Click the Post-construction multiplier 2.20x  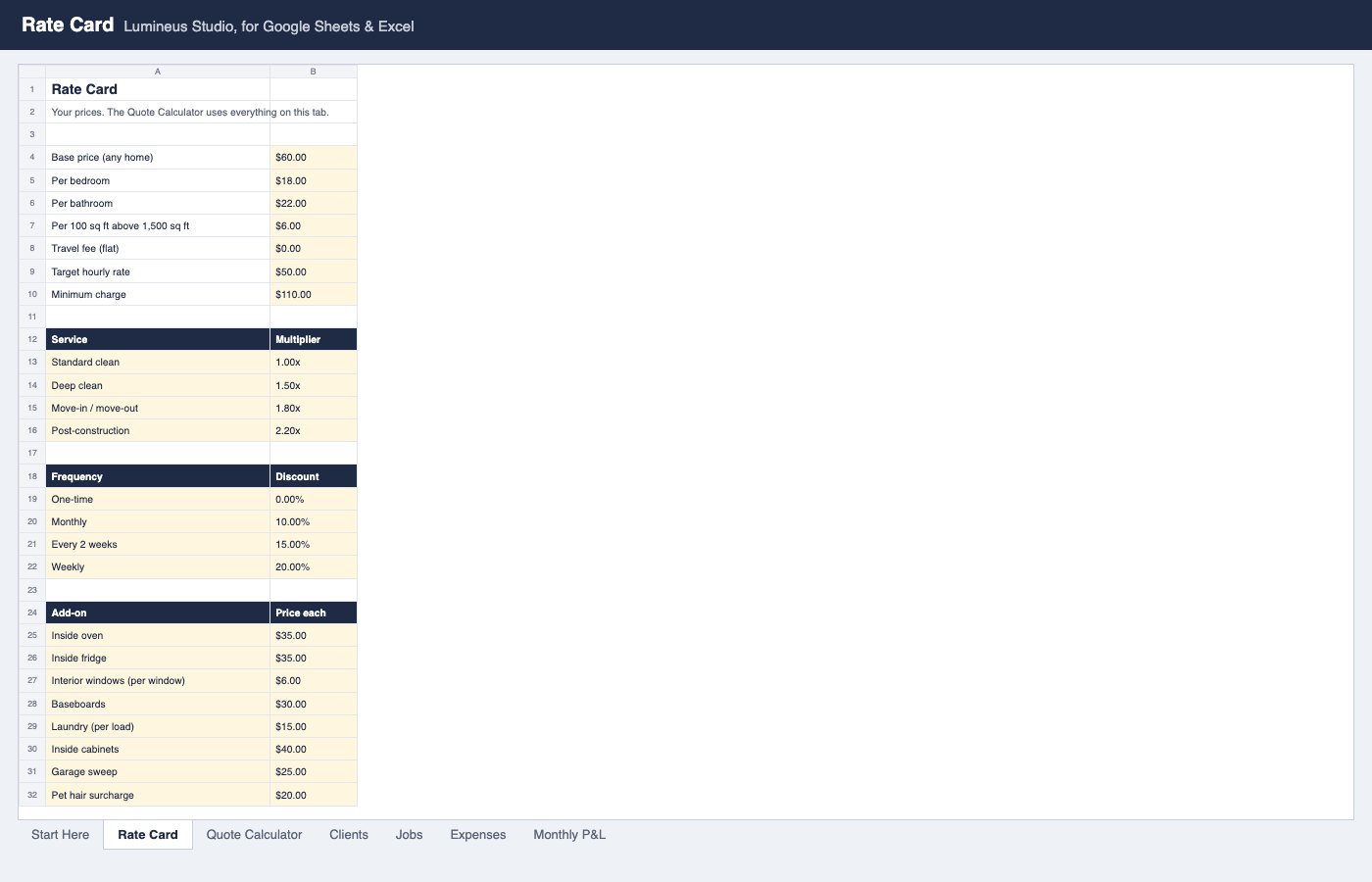point(314,430)
